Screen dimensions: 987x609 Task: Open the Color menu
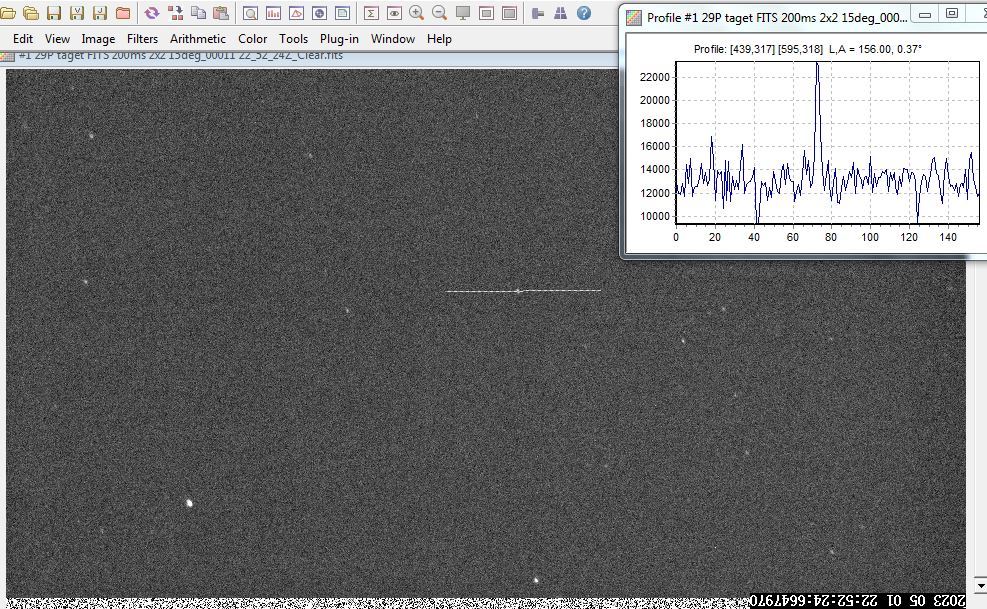pyautogui.click(x=252, y=39)
